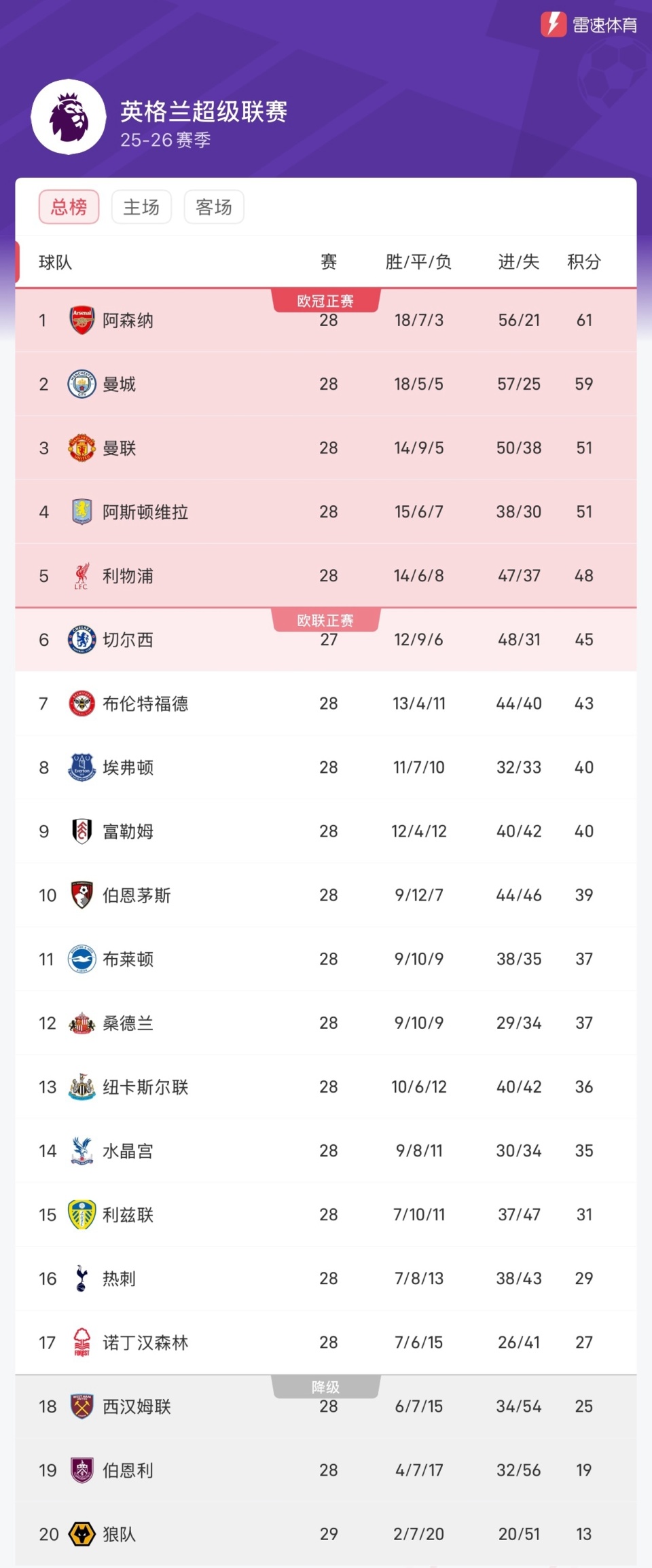Click the Liverpool club crest

click(x=81, y=576)
